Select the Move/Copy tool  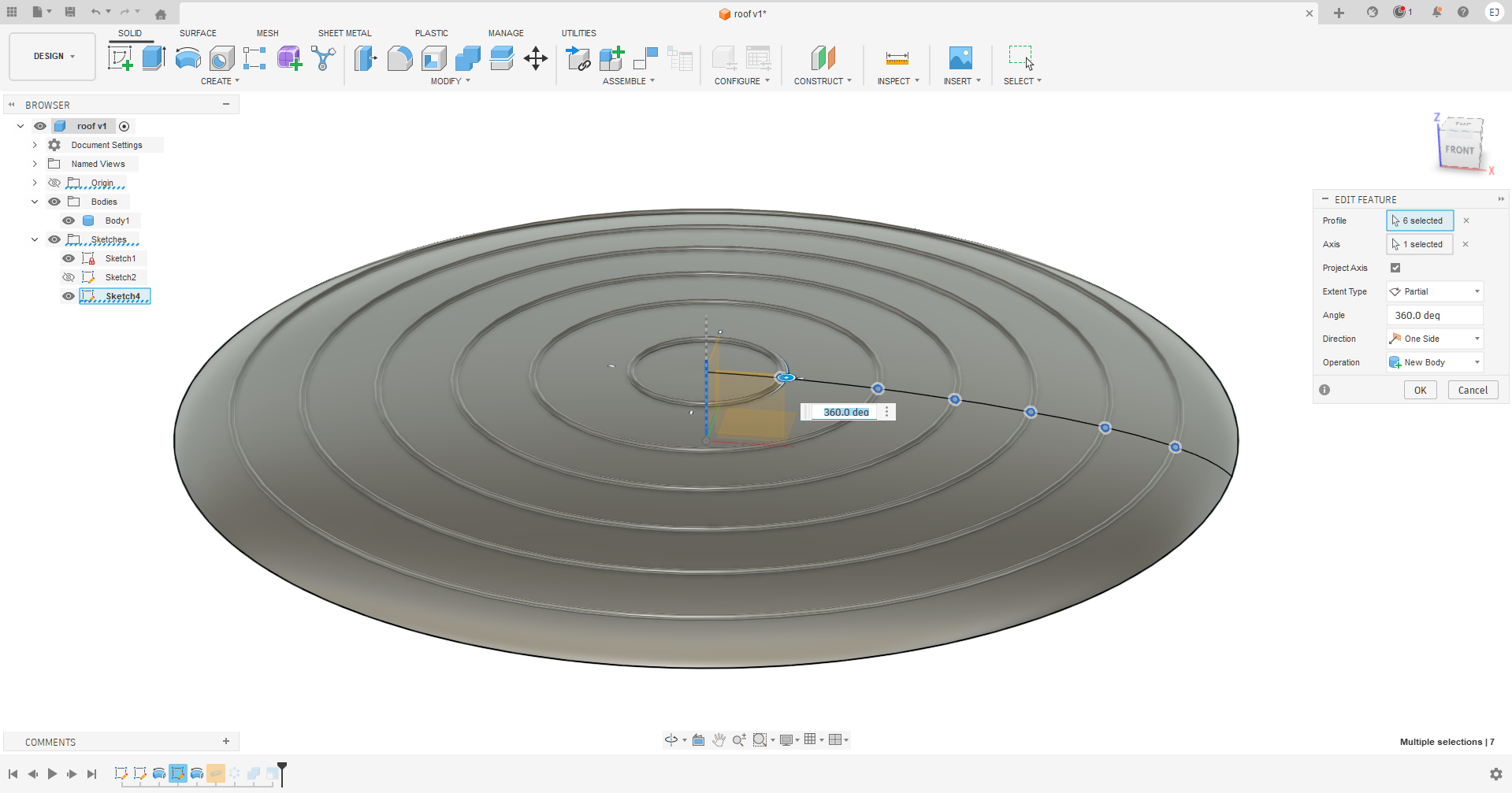coord(536,58)
